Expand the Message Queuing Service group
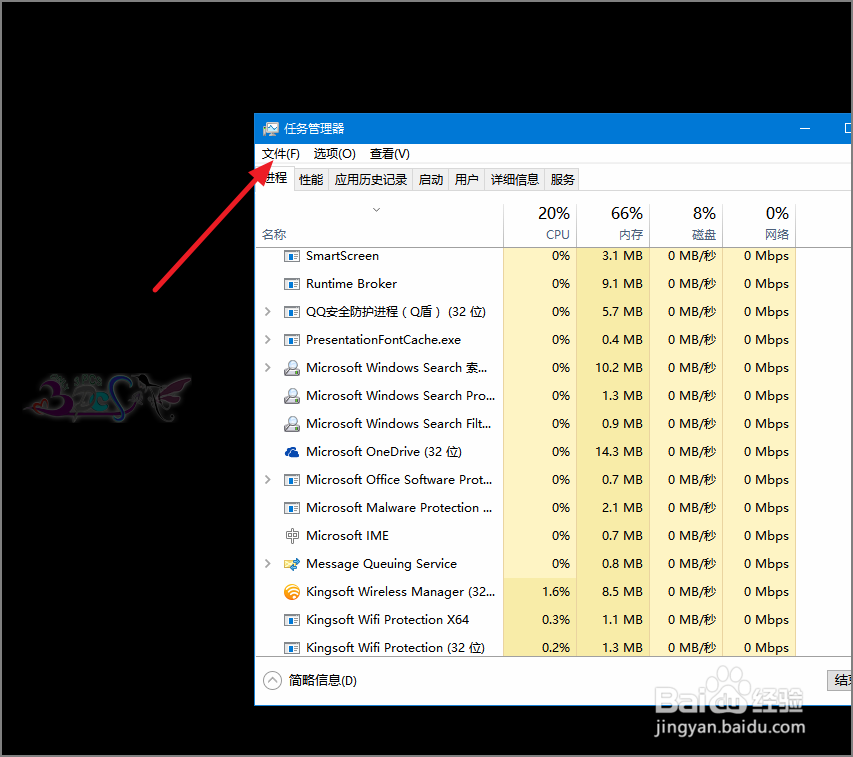853x757 pixels. point(267,563)
